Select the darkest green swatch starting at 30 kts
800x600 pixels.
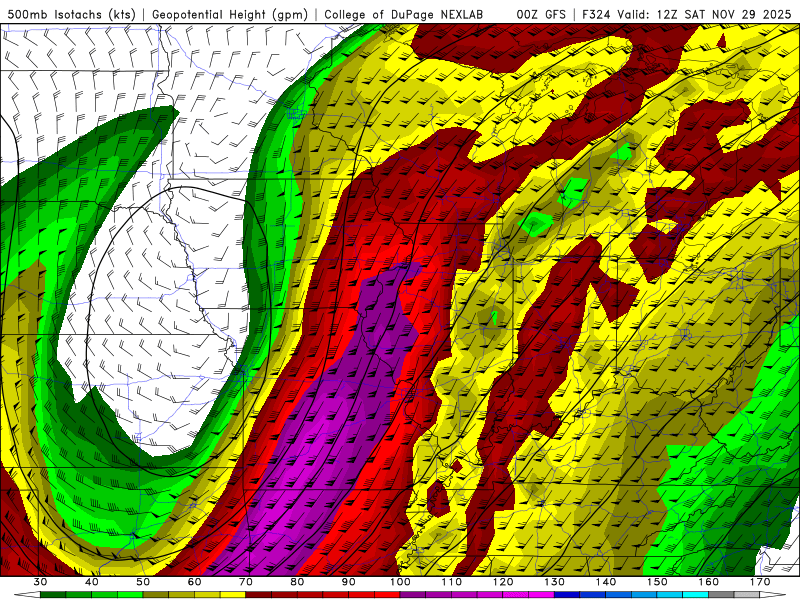(x=53, y=594)
